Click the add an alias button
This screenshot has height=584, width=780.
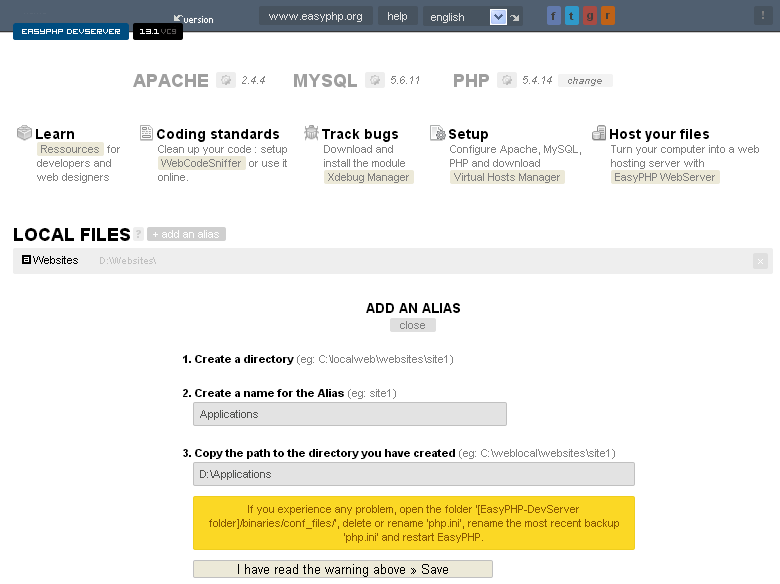pos(187,234)
